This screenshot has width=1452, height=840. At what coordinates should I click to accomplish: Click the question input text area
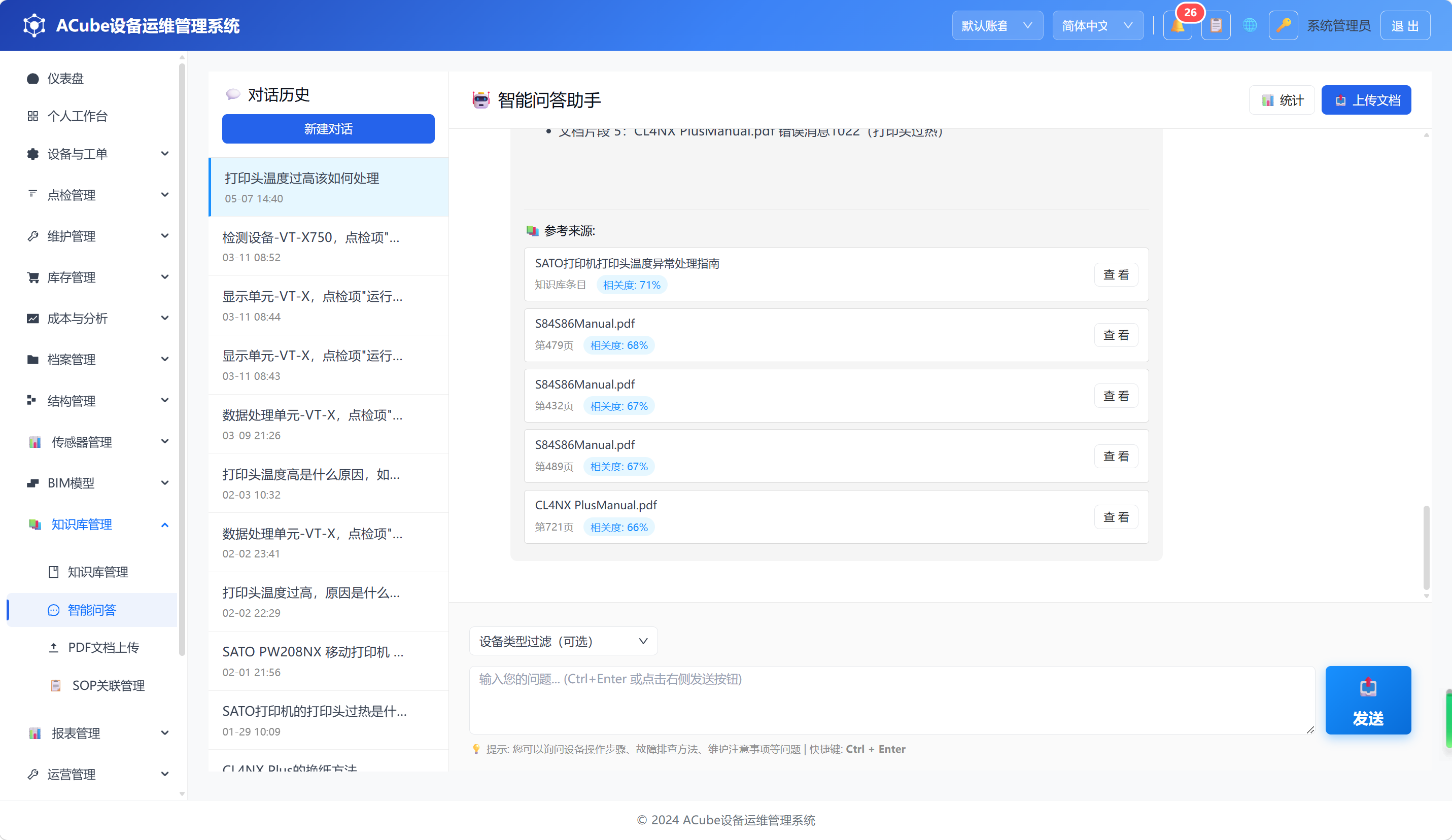coord(892,701)
